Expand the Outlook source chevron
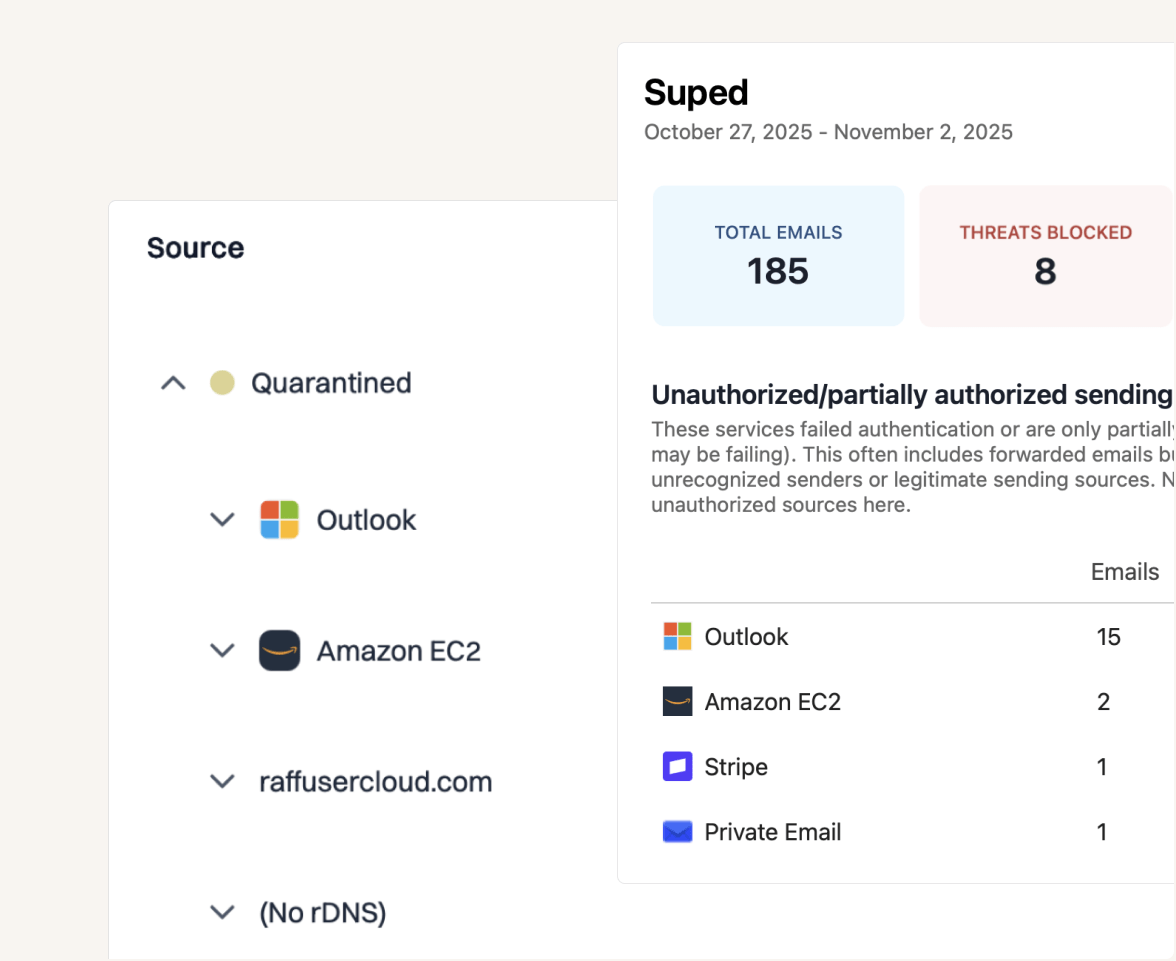 click(x=222, y=520)
